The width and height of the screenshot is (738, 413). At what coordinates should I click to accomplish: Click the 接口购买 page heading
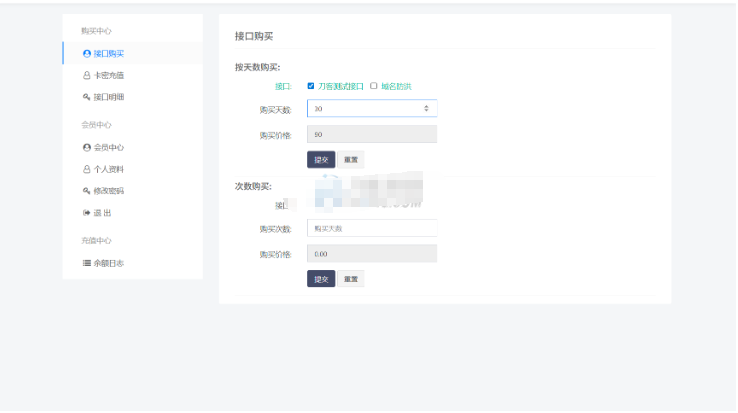254,36
